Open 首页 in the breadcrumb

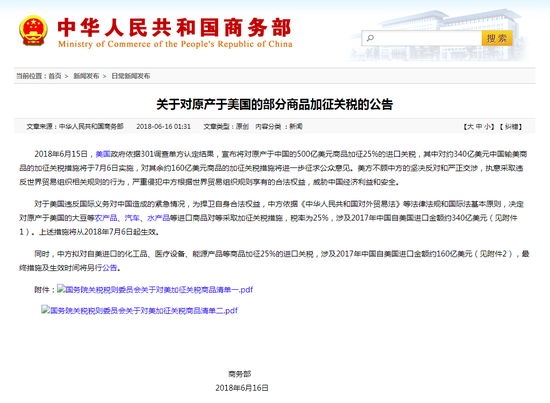click(55, 76)
